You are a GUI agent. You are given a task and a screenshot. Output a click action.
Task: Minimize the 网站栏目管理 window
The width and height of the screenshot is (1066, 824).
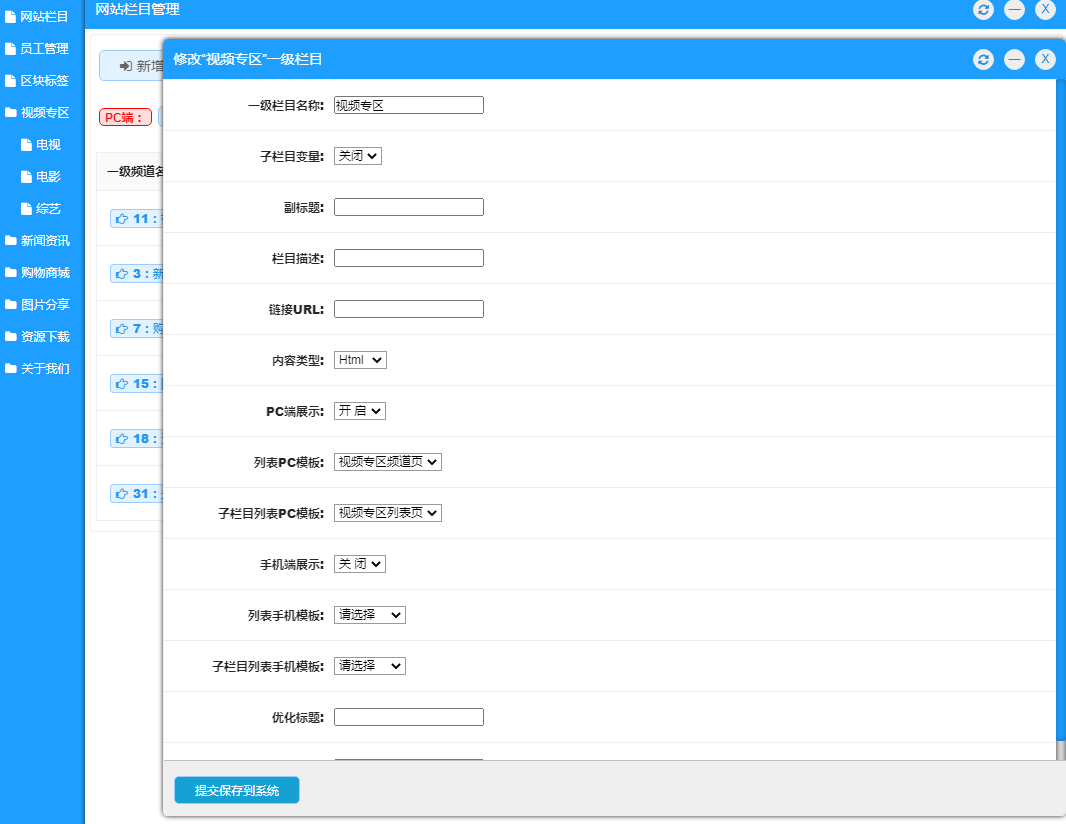[x=1014, y=9]
